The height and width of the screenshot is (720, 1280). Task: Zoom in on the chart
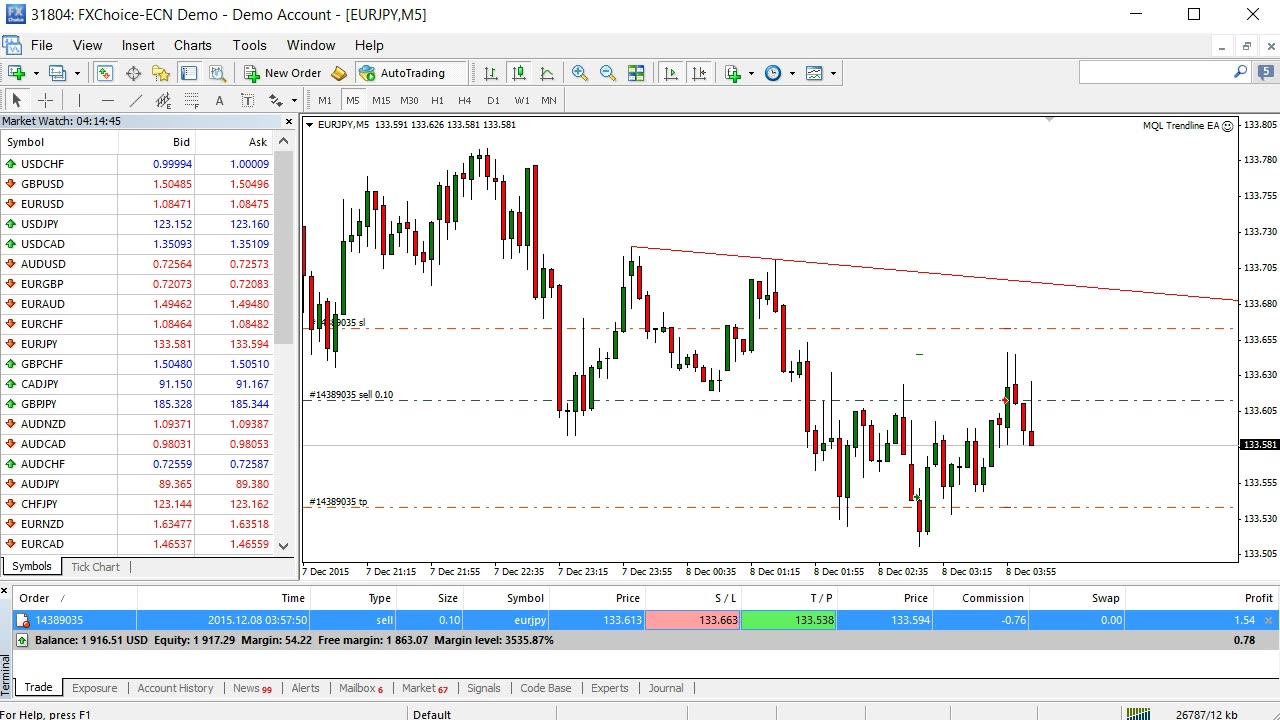click(x=580, y=73)
